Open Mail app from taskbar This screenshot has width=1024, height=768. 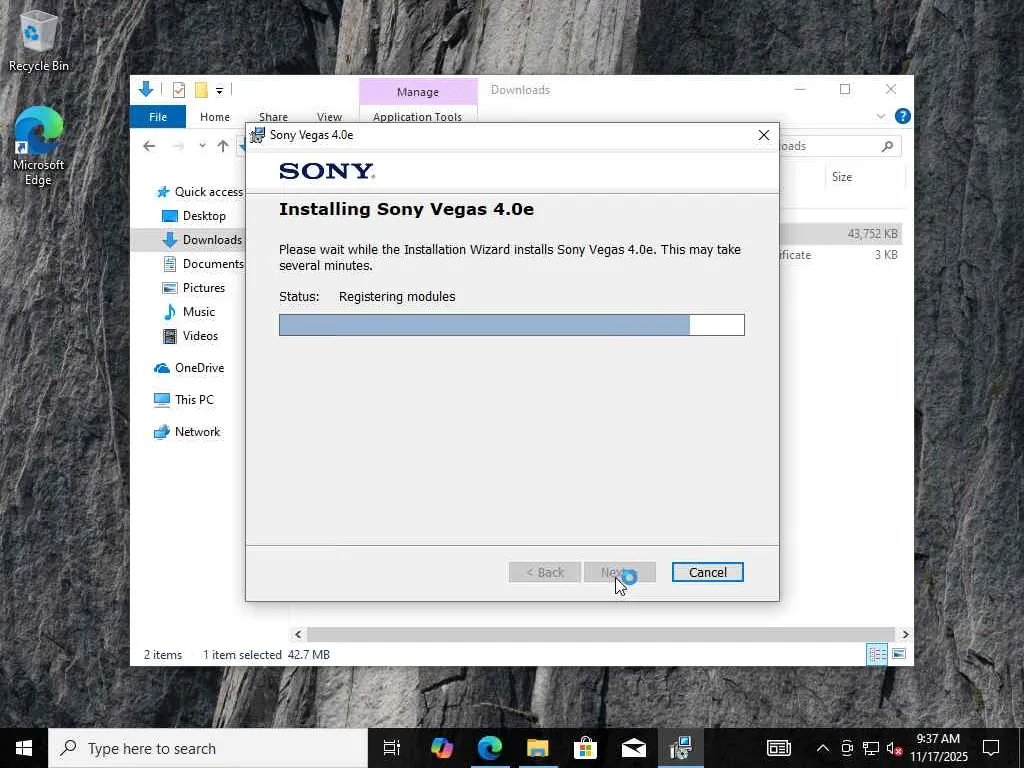tap(633, 748)
